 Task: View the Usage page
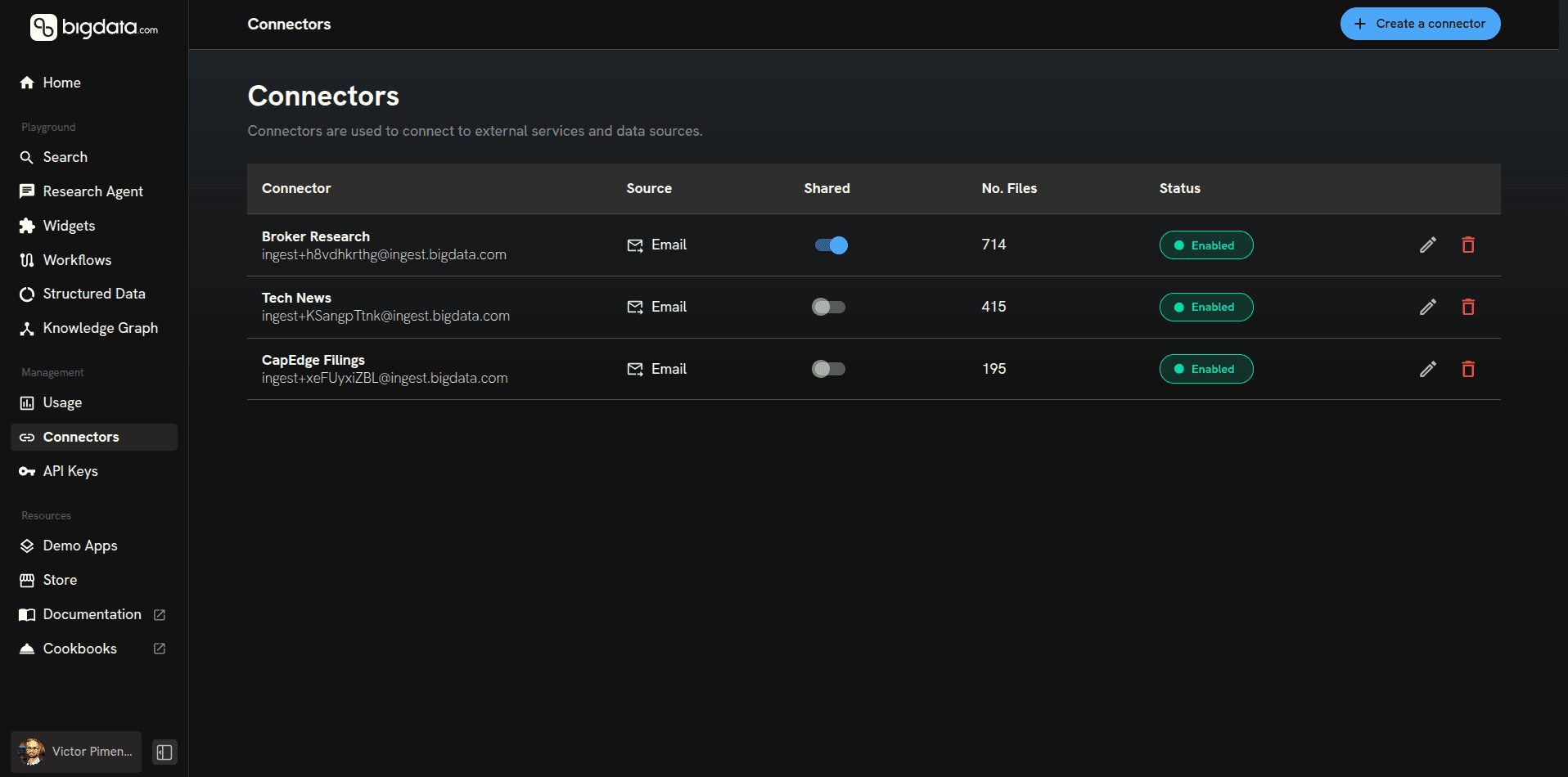pyautogui.click(x=94, y=402)
